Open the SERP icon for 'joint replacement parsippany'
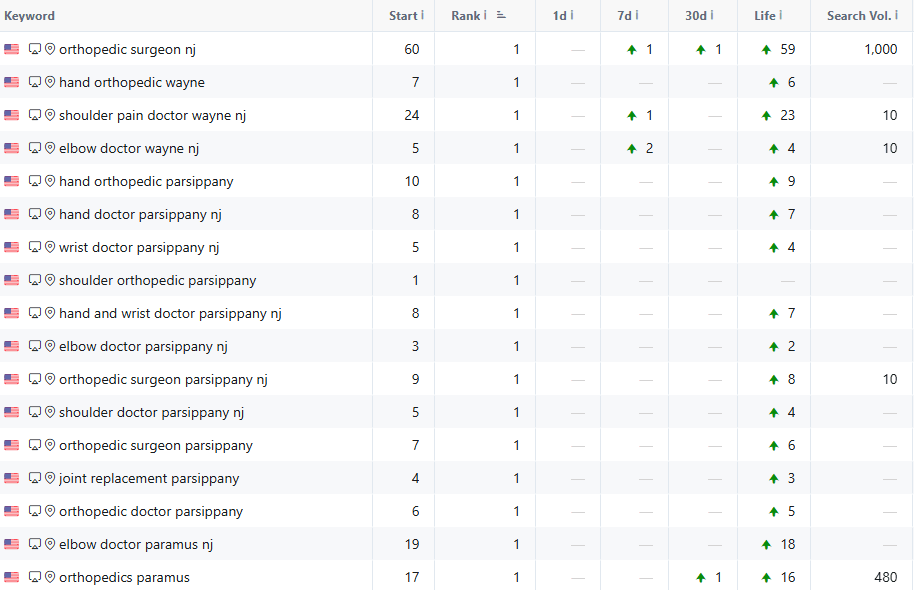This screenshot has height=590, width=914. (34, 478)
